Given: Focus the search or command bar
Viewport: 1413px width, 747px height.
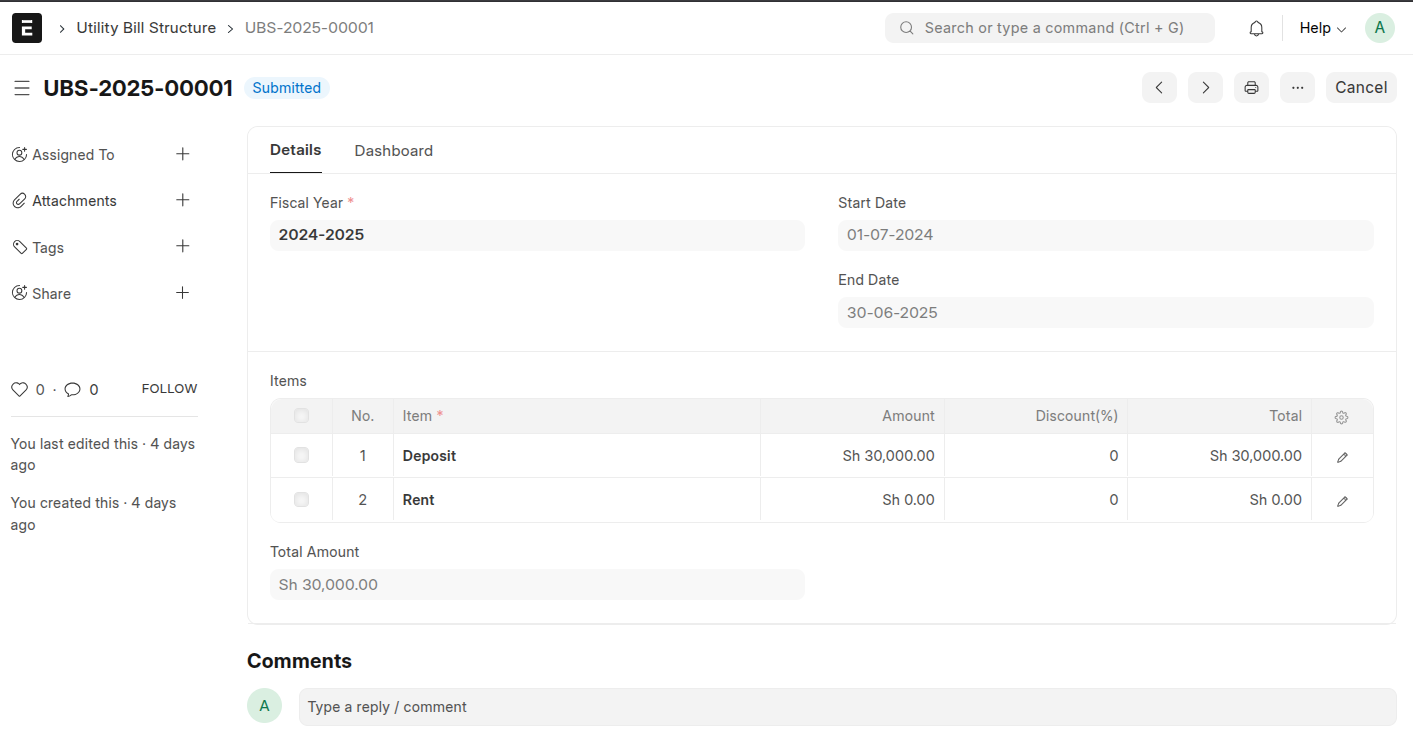Looking at the screenshot, I should pyautogui.click(x=1050, y=28).
